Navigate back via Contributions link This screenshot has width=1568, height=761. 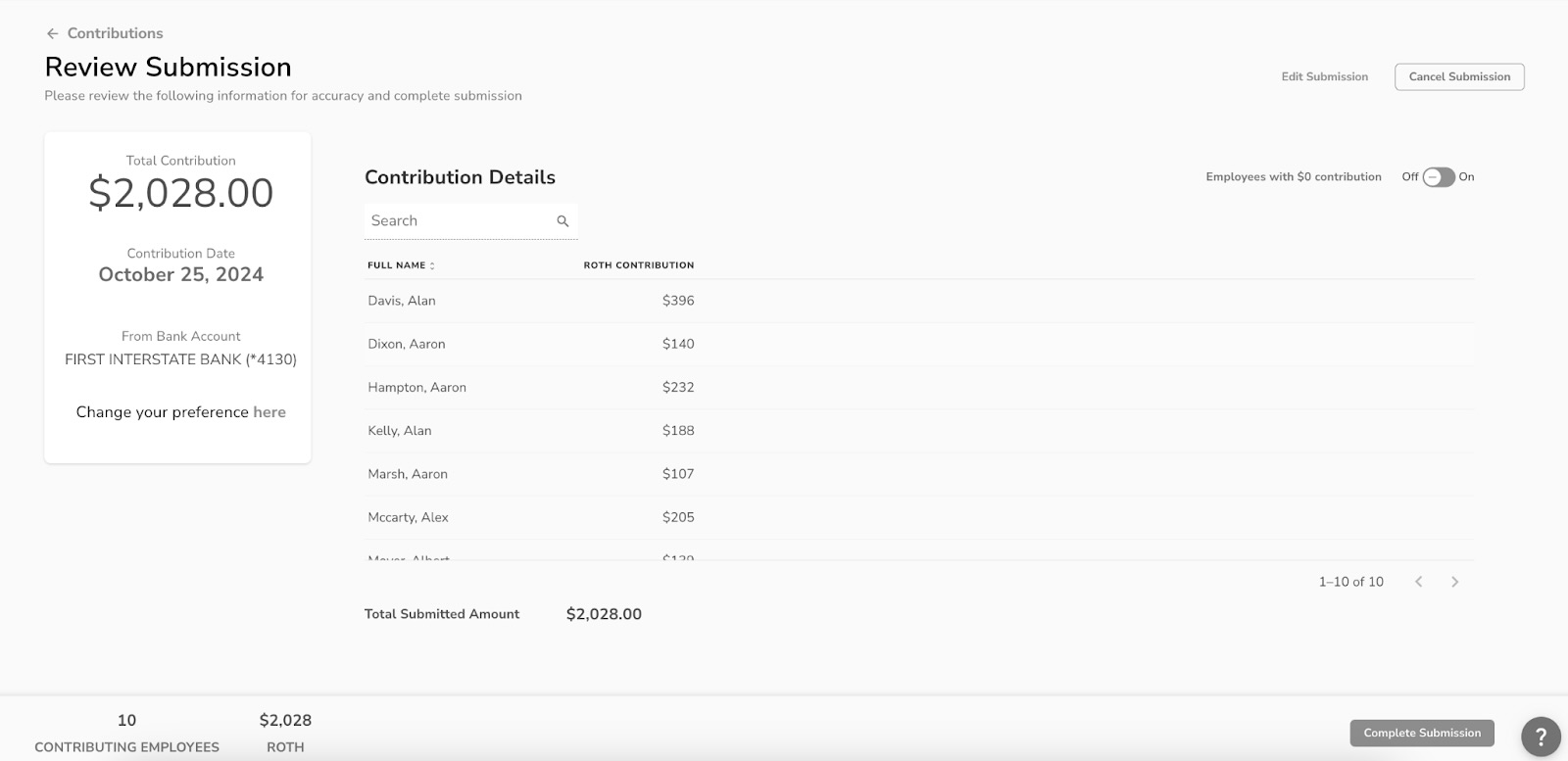click(115, 33)
